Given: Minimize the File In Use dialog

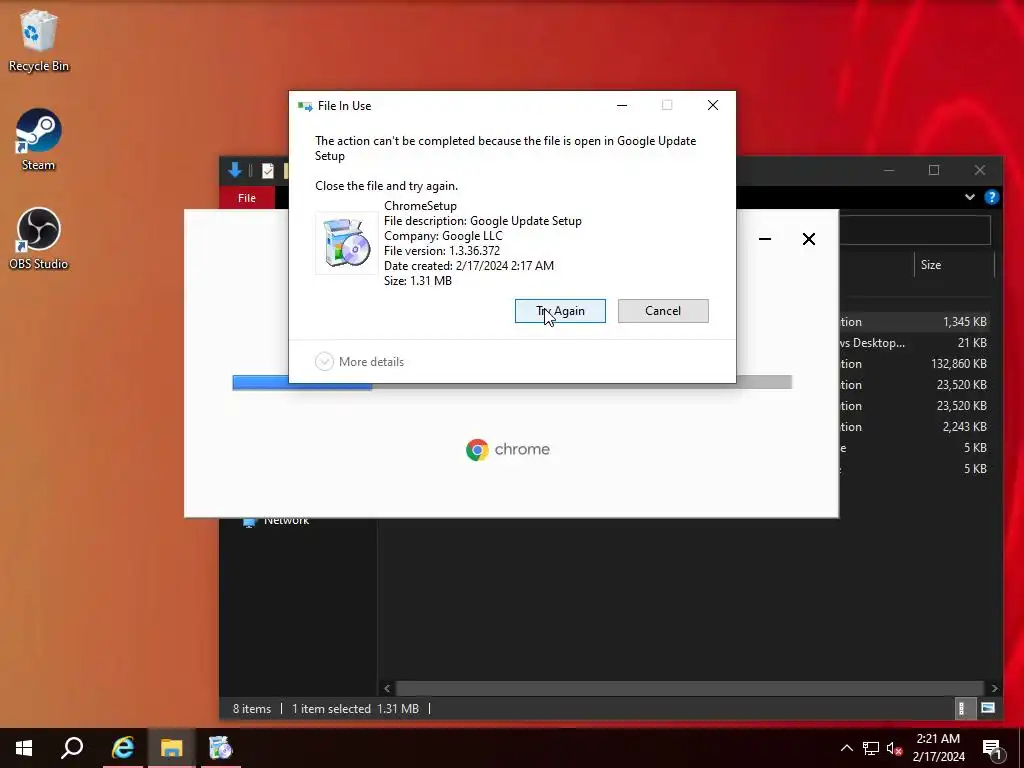Looking at the screenshot, I should [x=622, y=105].
